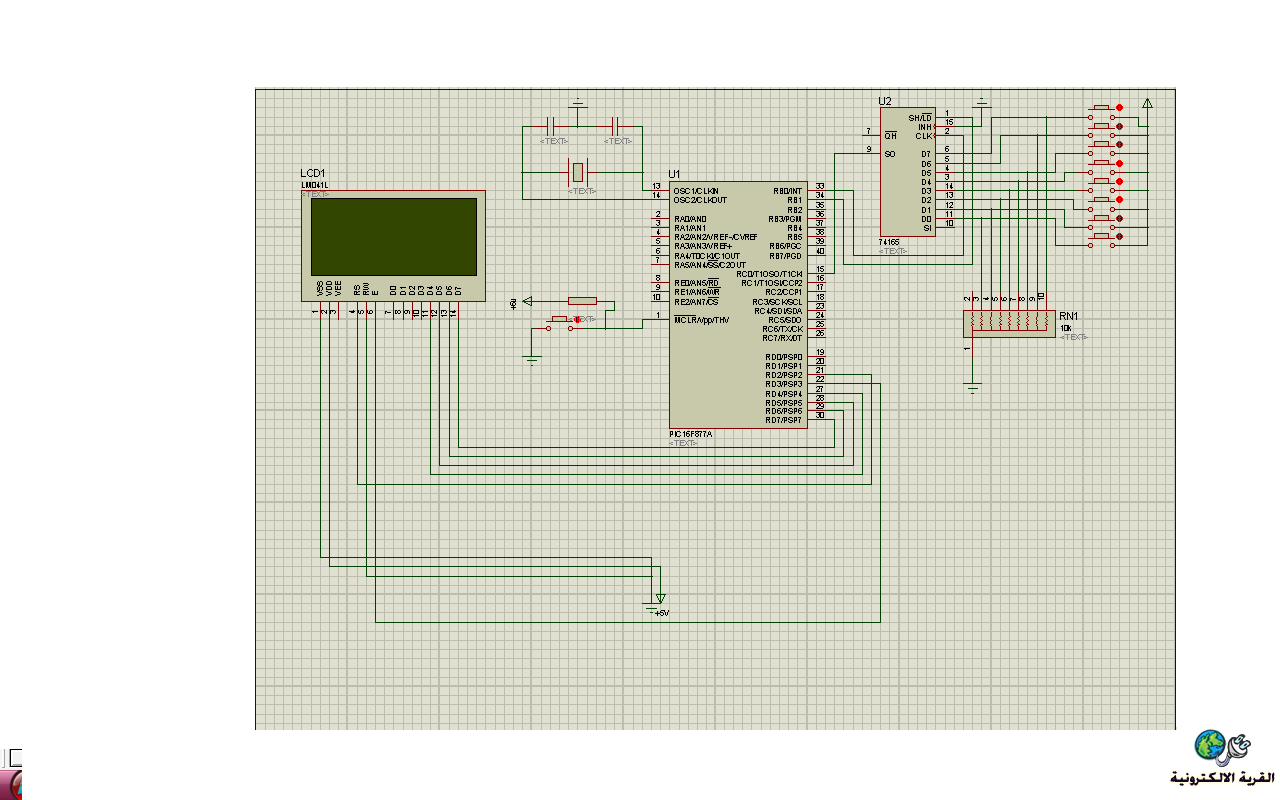This screenshot has width=1280, height=800.
Task: Select the MCLR pull-up resistor
Action: (x=582, y=300)
